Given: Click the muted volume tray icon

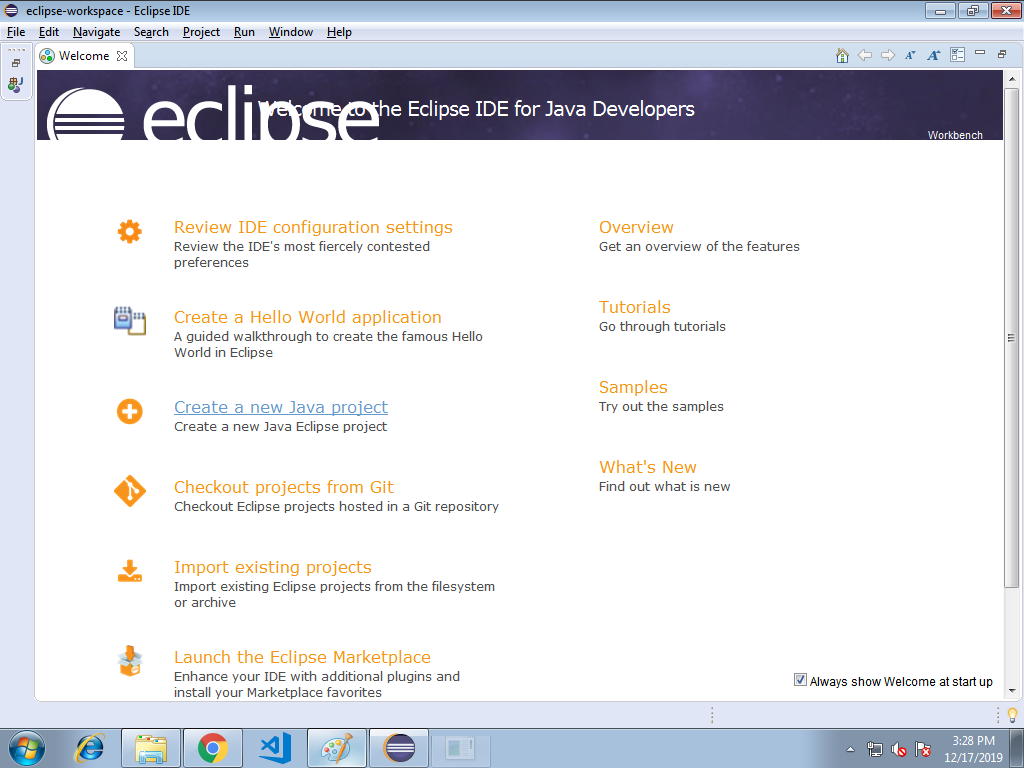Looking at the screenshot, I should (x=899, y=749).
